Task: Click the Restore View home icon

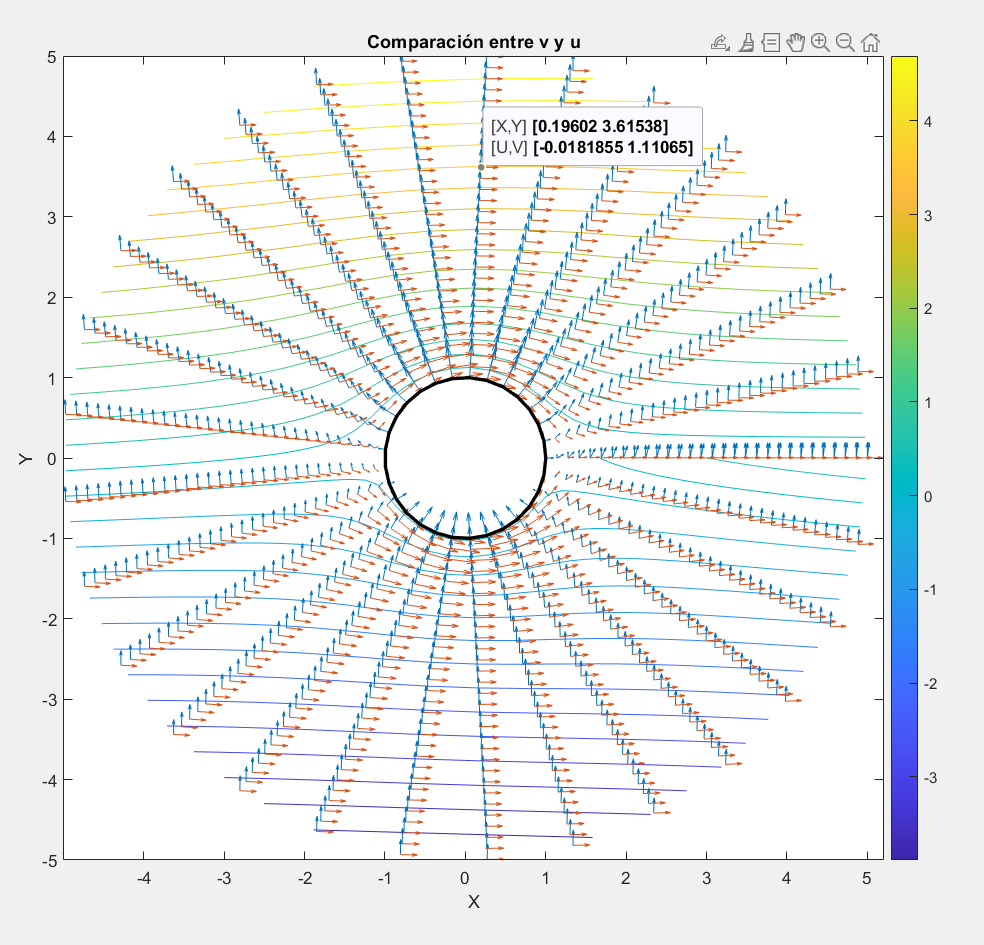Action: (870, 42)
